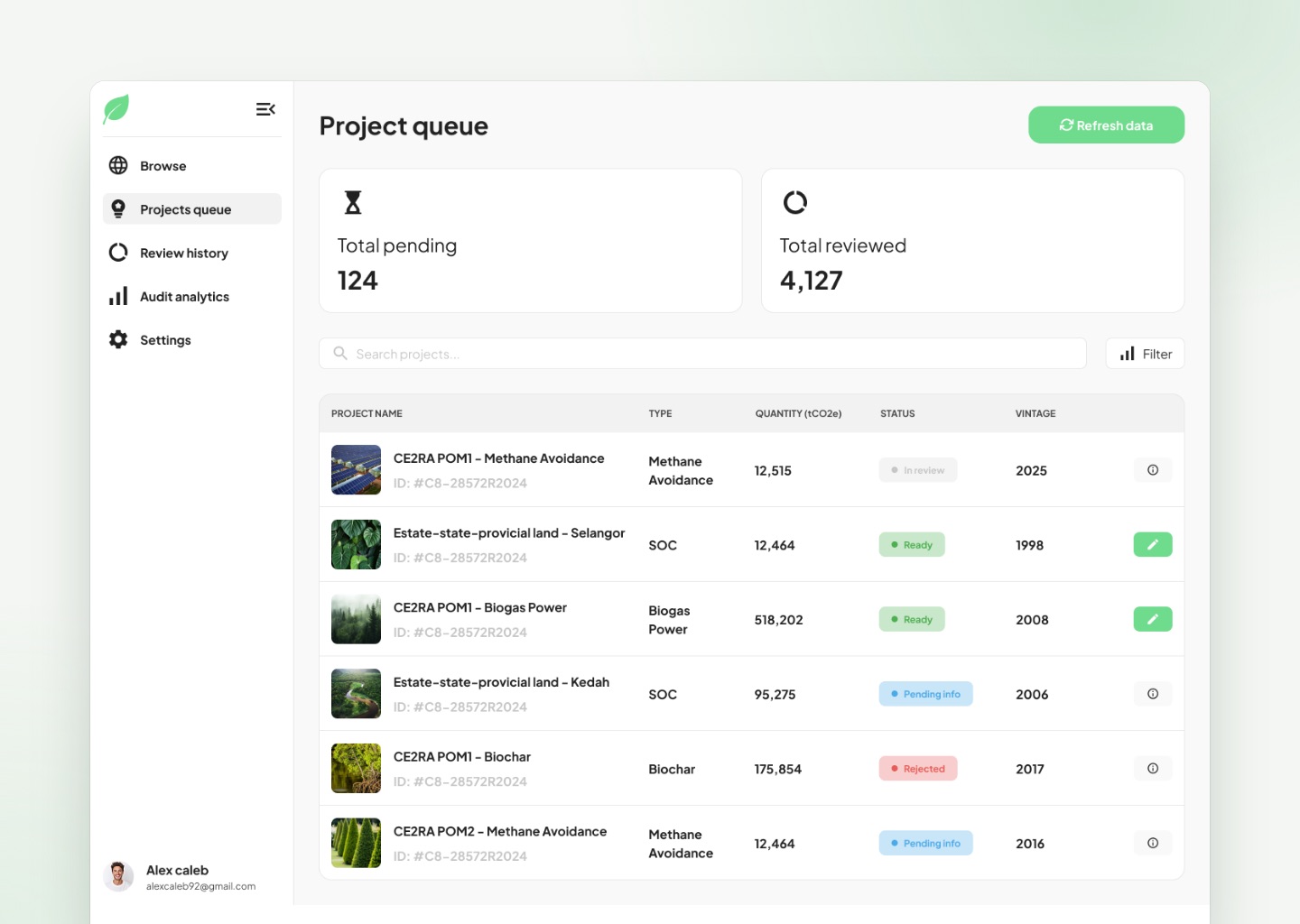The height and width of the screenshot is (924, 1300).
Task: Open the Filter options
Action: 1145,354
